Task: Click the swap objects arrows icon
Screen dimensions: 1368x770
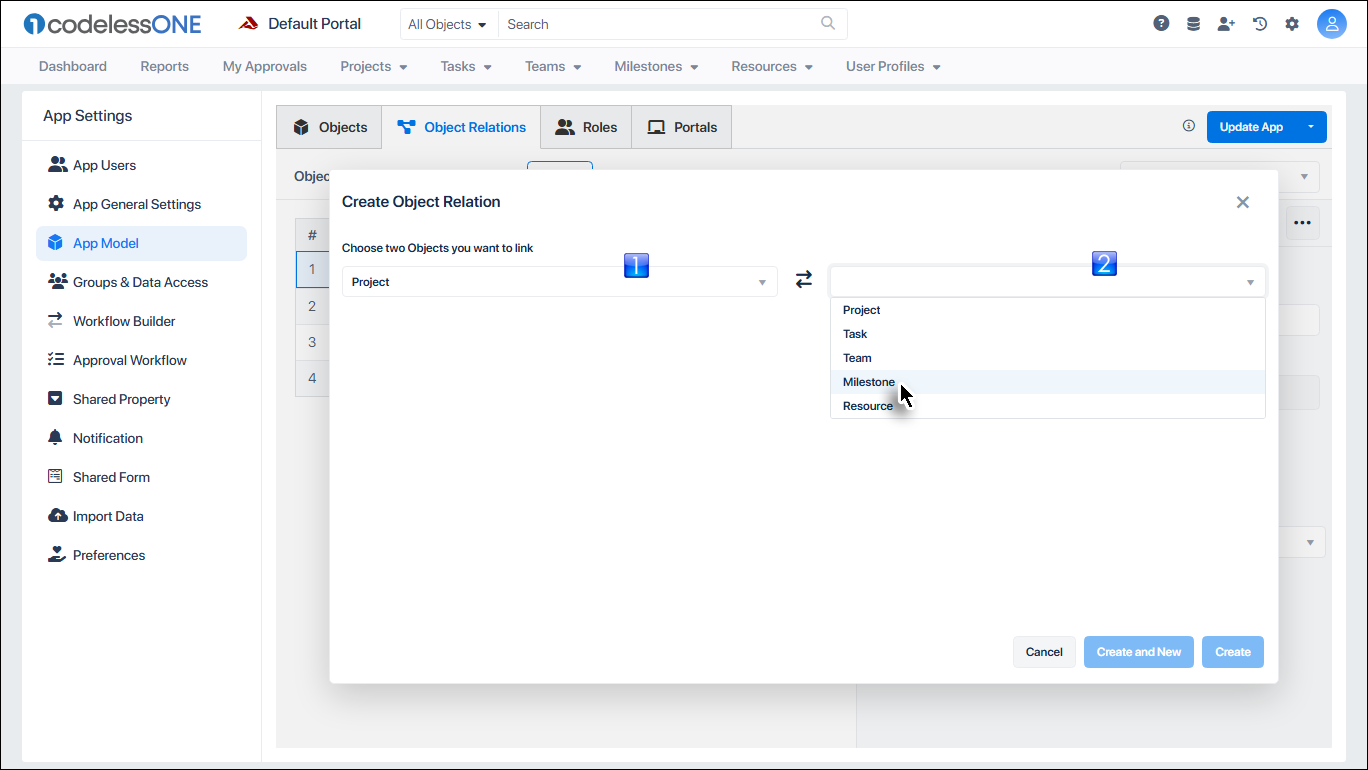Action: [804, 280]
